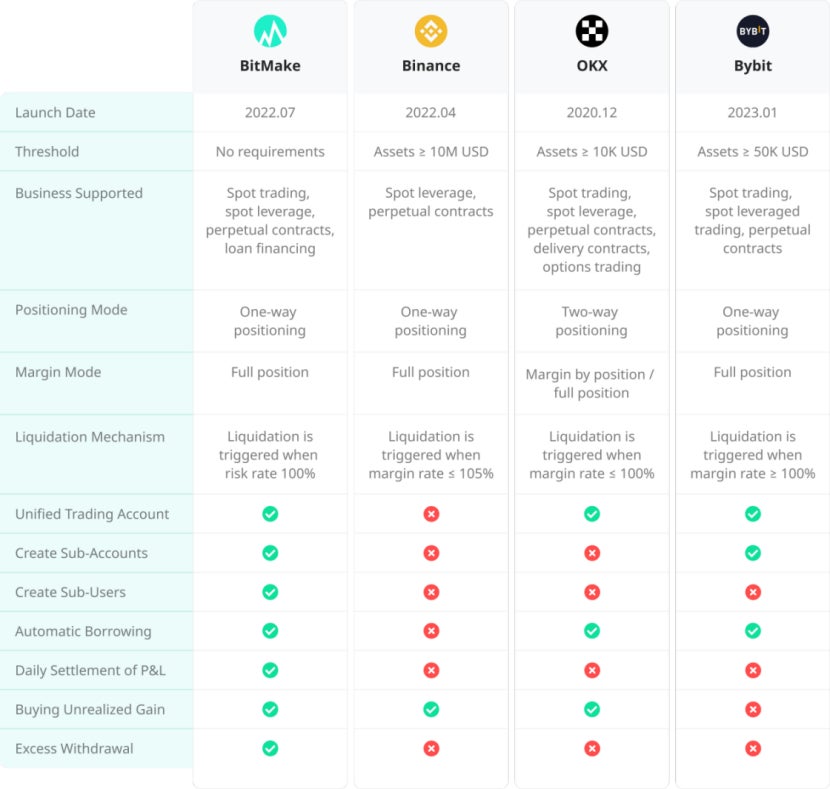Click the BitMake column header name
830x789 pixels.
click(270, 66)
